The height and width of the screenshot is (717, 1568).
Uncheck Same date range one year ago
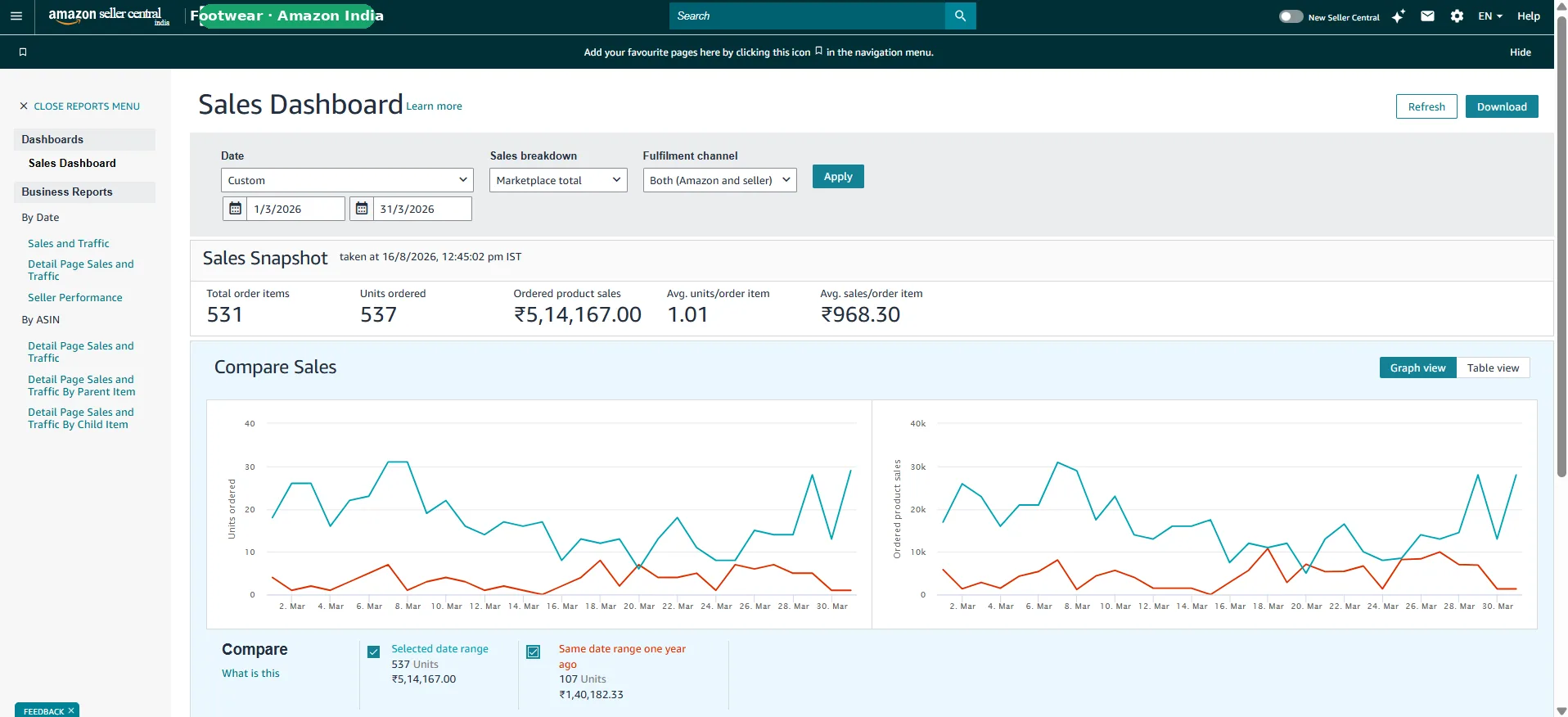(x=533, y=652)
